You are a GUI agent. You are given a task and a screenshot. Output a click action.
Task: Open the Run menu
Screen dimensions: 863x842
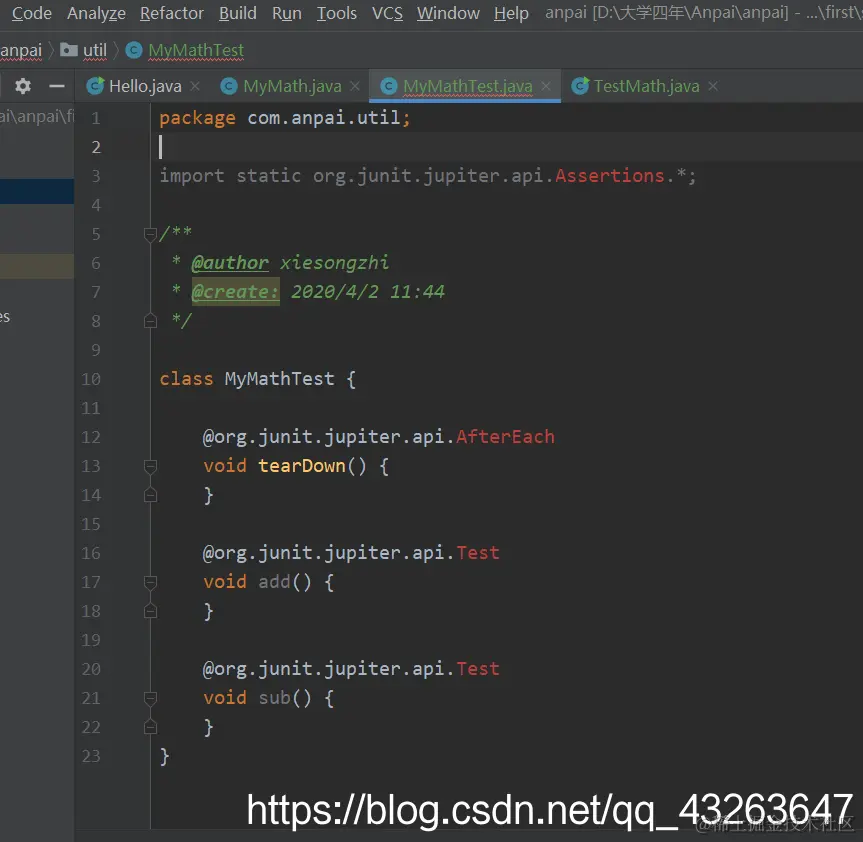[287, 13]
